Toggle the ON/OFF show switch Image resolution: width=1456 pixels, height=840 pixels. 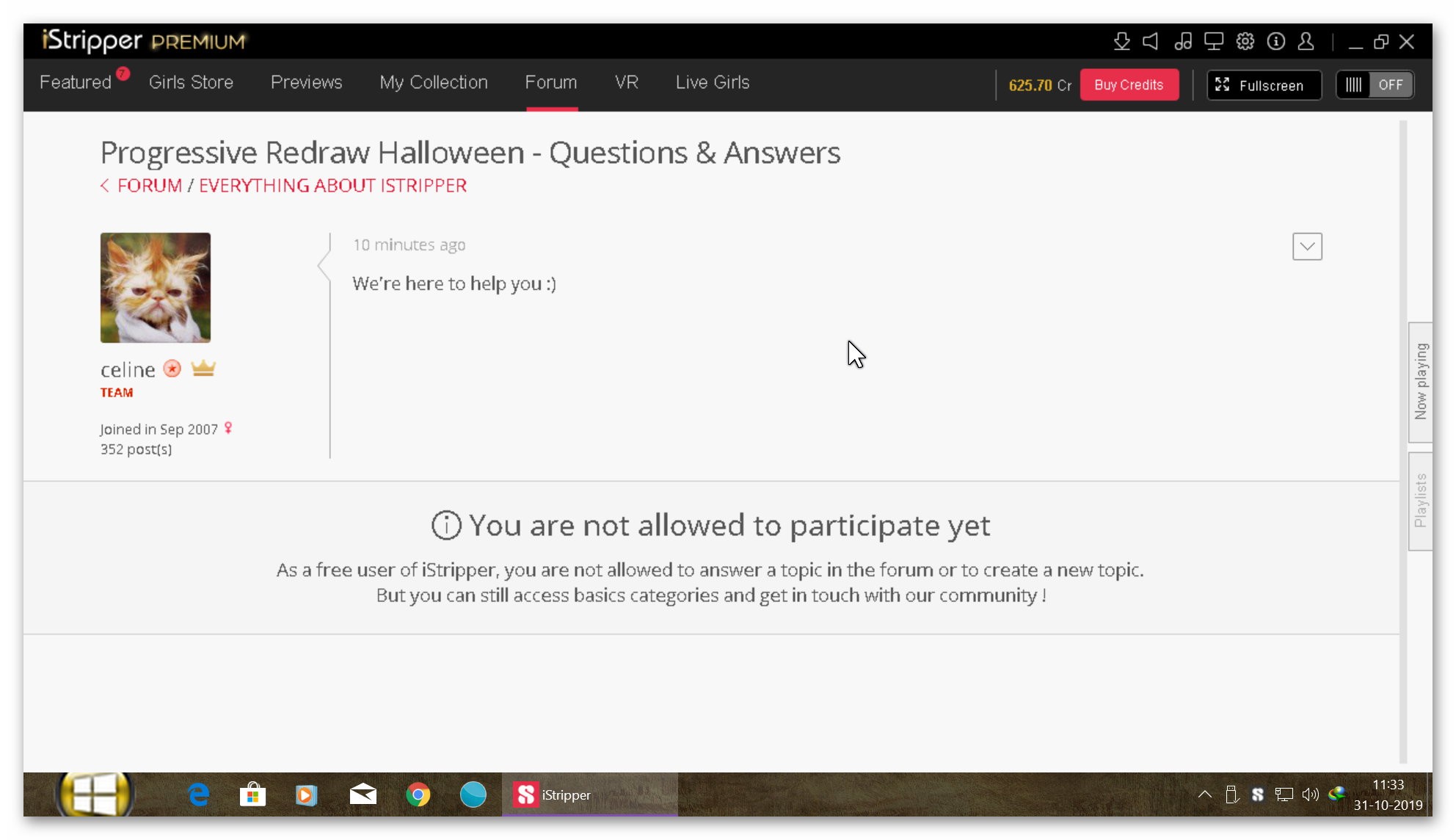coord(1375,85)
